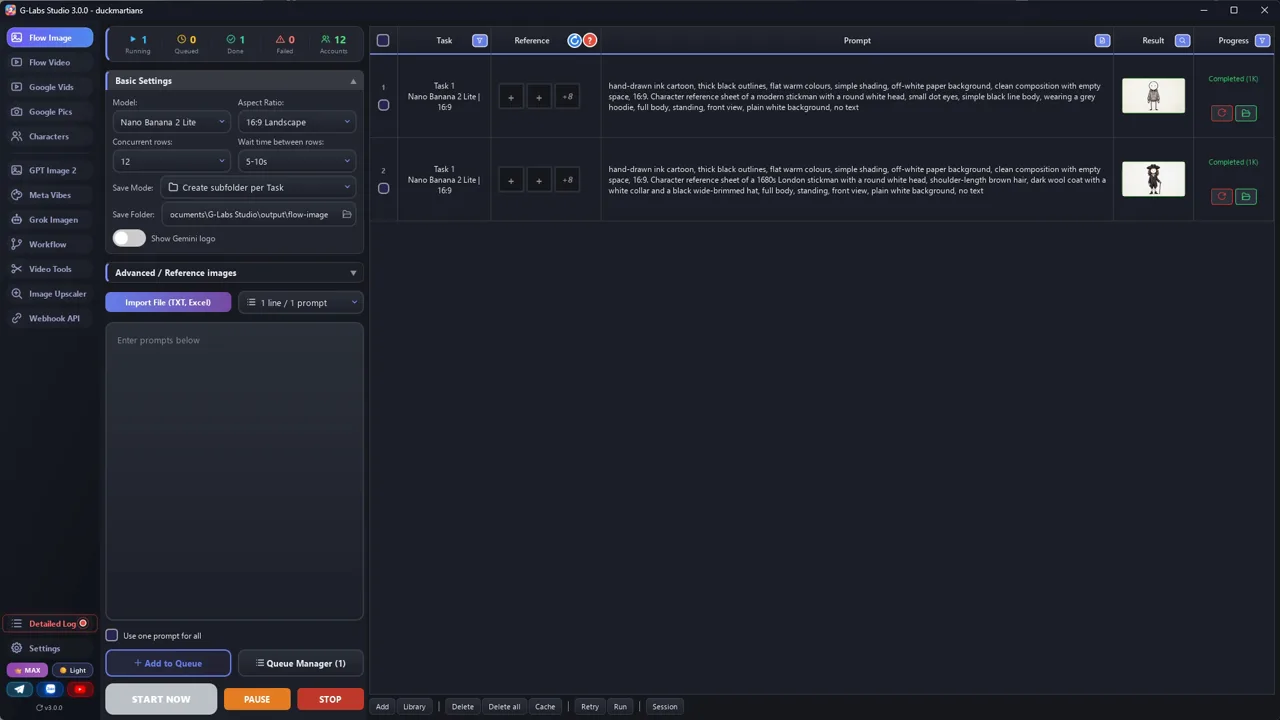
Task: Expand Advanced / Reference images section
Action: (234, 273)
